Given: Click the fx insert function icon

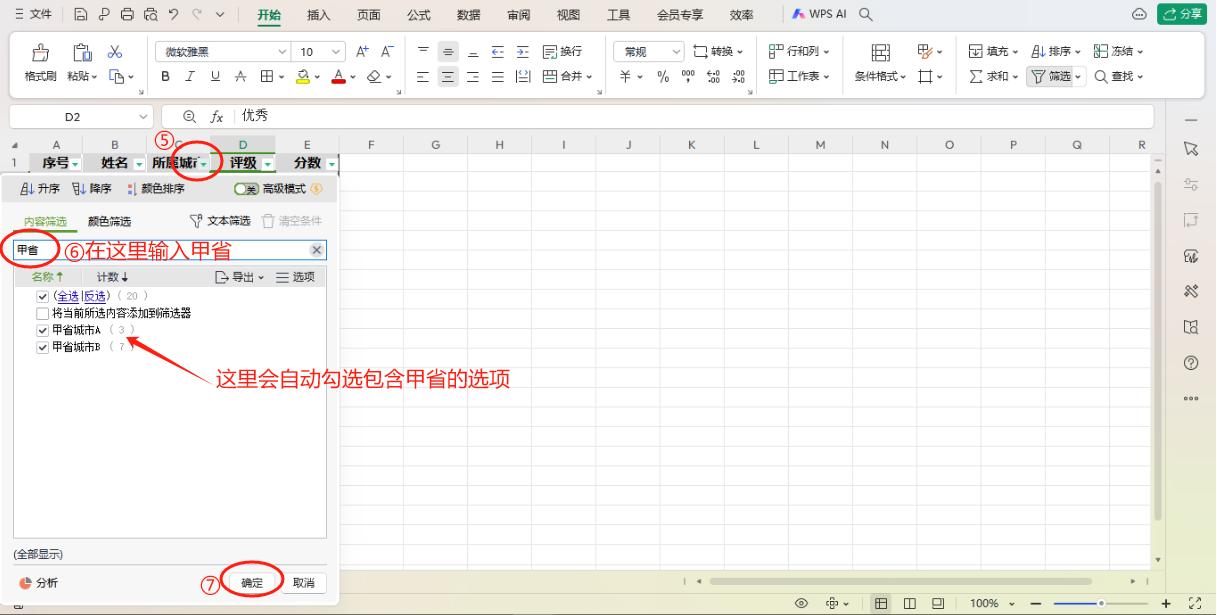Looking at the screenshot, I should coord(216,117).
